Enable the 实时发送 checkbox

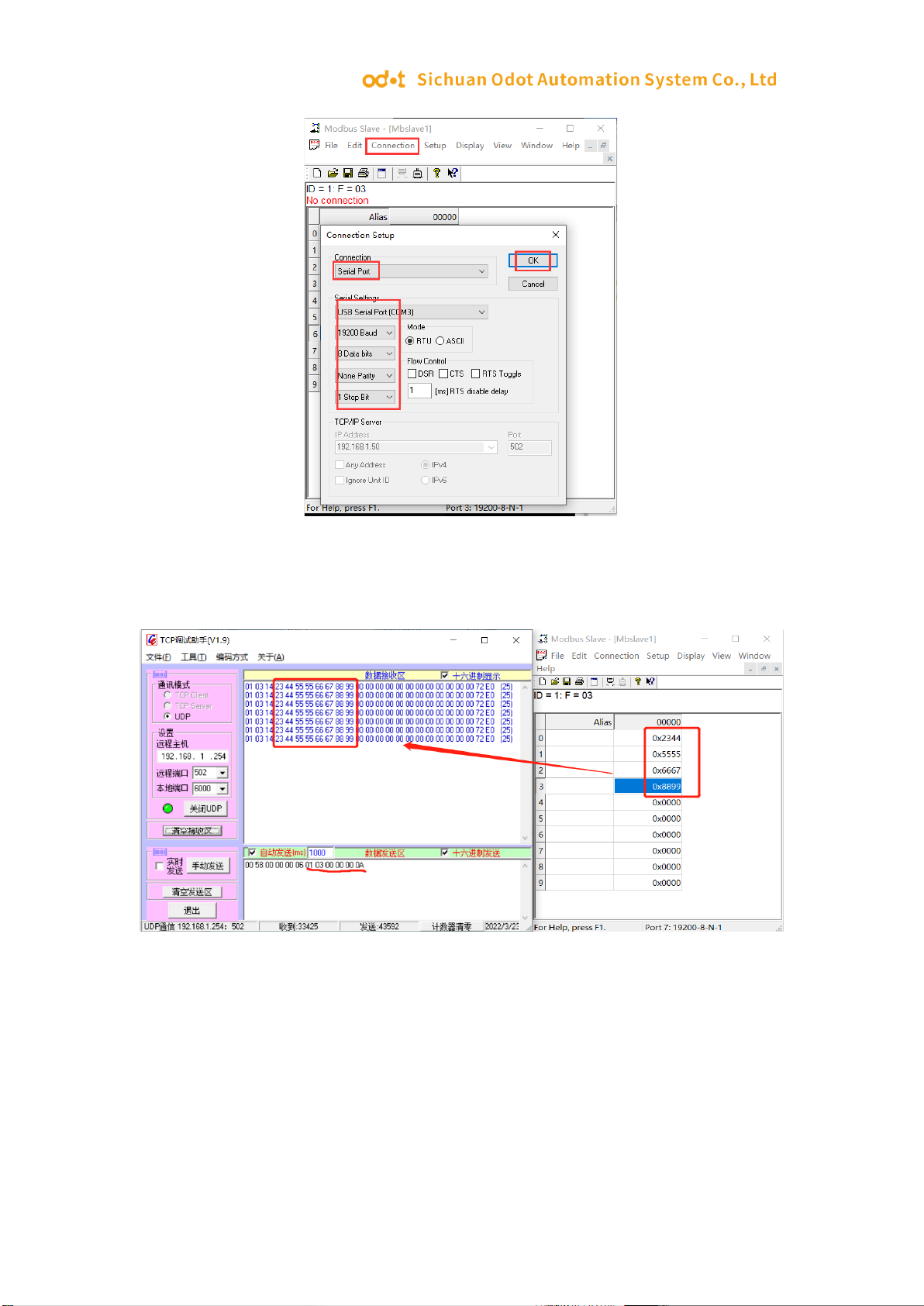click(160, 866)
